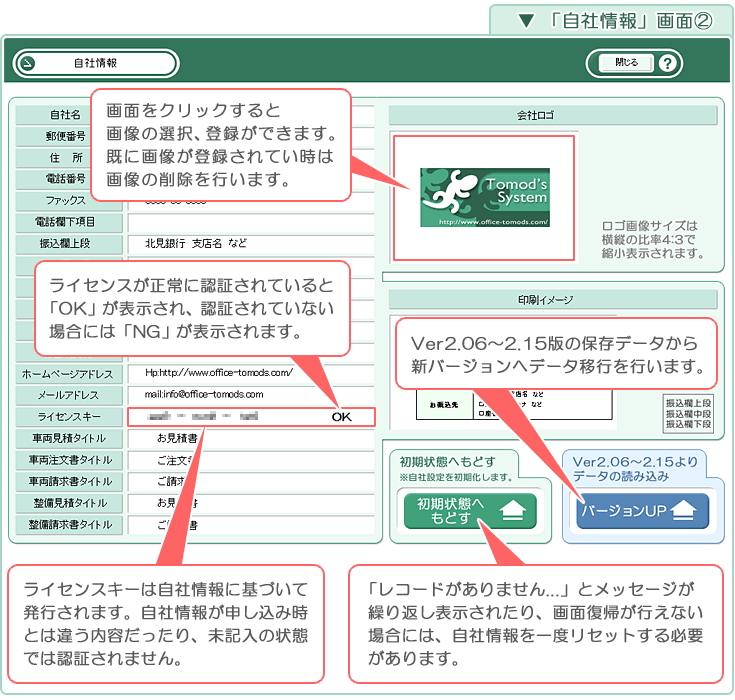Screen dimensions: 735x700
Task: Click the 初期状態へもどす green button
Action: pos(470,511)
